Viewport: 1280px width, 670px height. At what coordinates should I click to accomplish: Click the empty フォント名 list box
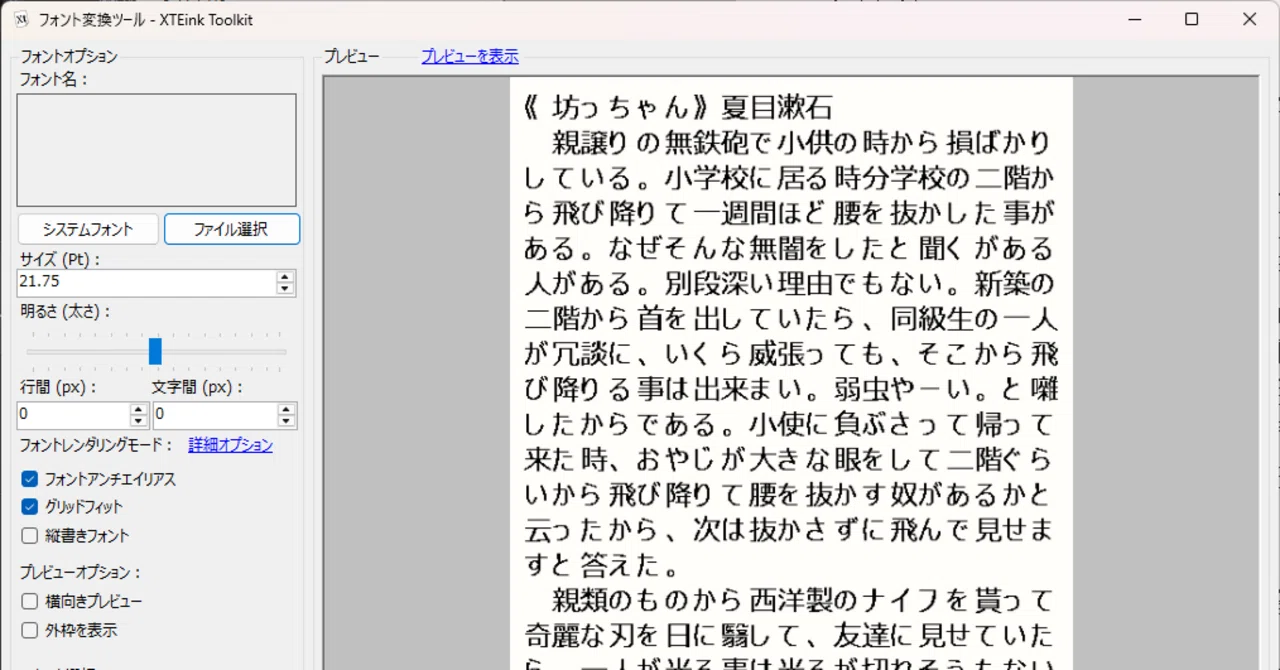pos(157,150)
